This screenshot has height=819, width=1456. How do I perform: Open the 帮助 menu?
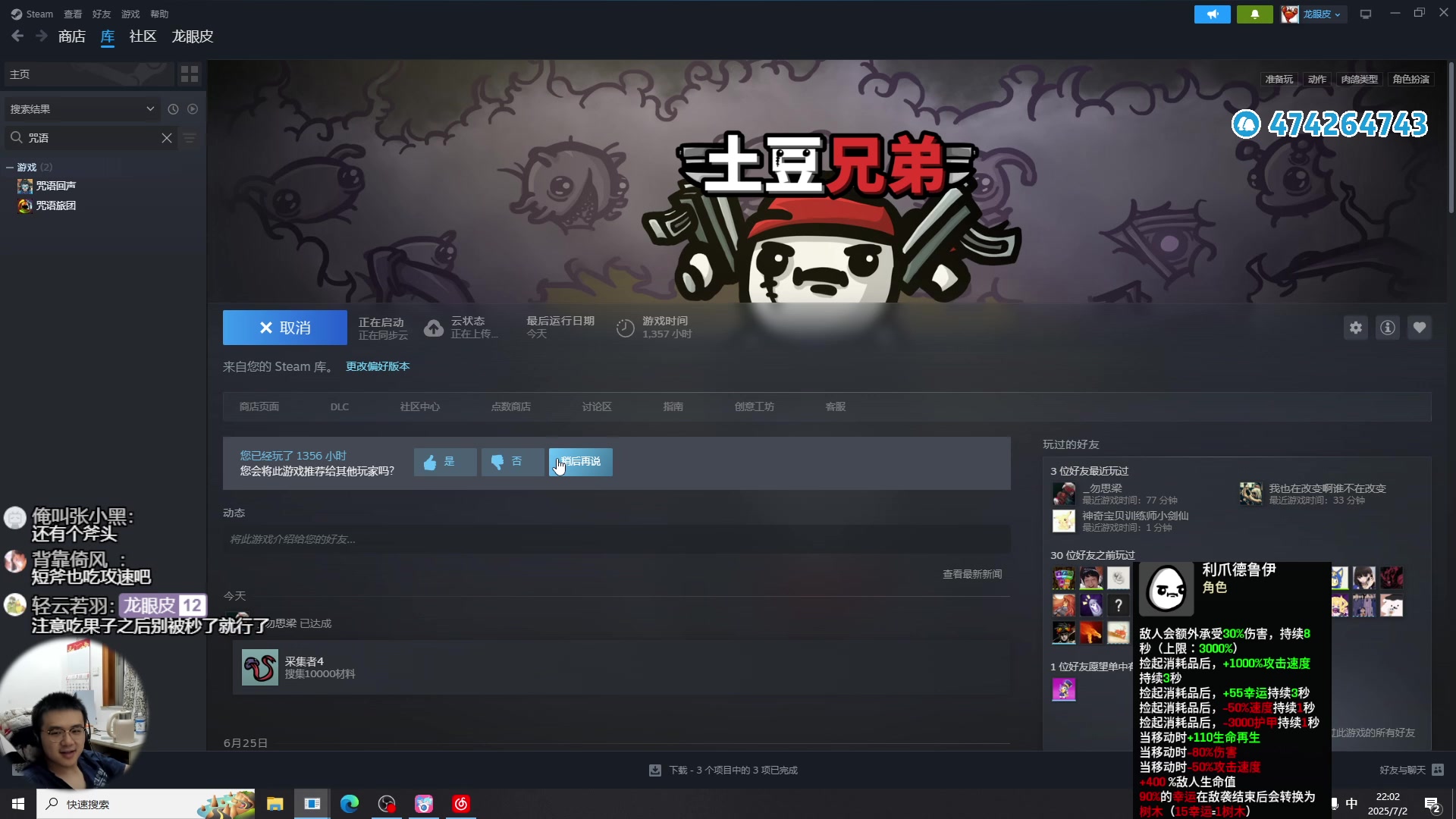[x=159, y=14]
